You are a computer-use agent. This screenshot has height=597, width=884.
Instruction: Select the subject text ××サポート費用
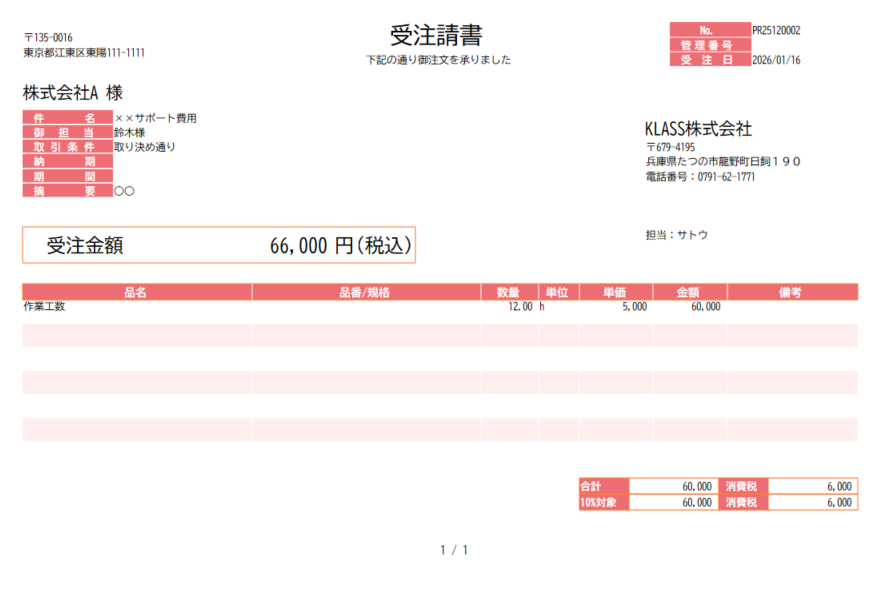pyautogui.click(x=155, y=118)
